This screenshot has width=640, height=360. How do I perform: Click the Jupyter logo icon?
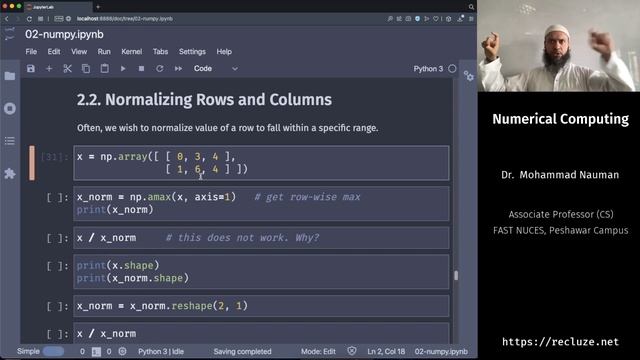(x=9, y=33)
